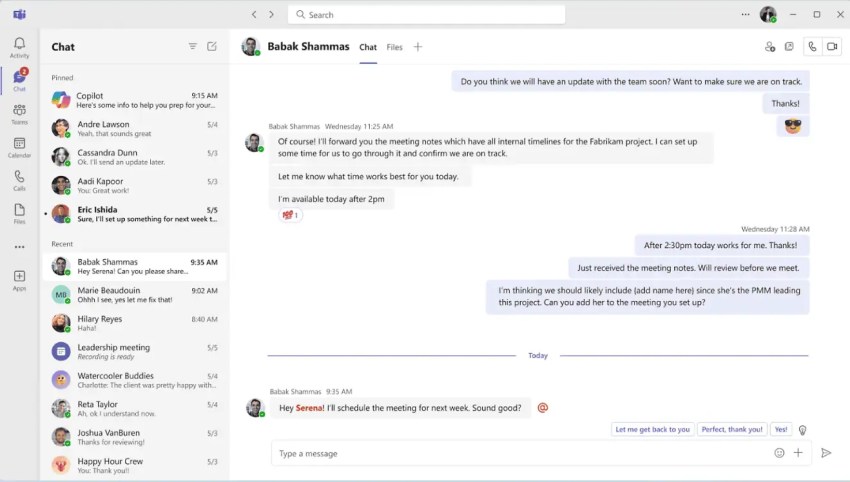The height and width of the screenshot is (482, 850).
Task: Open the Files section in sidebar
Action: (20, 214)
